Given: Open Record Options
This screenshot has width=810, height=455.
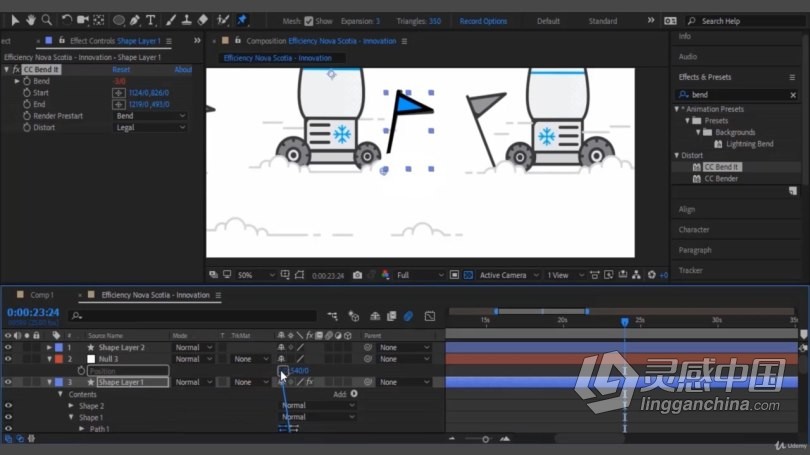Looking at the screenshot, I should [x=483, y=21].
